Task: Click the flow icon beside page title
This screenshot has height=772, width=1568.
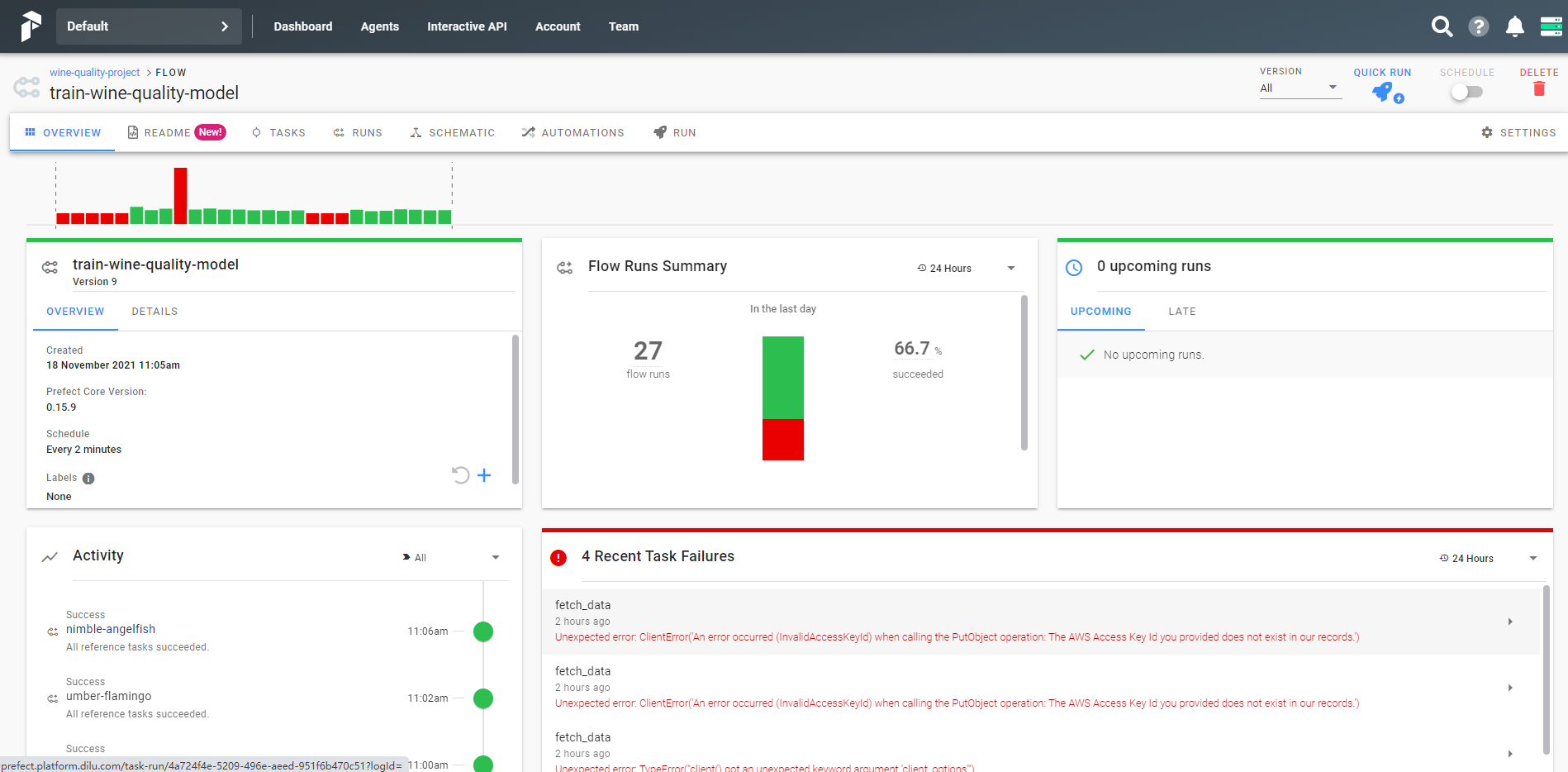Action: 26,87
